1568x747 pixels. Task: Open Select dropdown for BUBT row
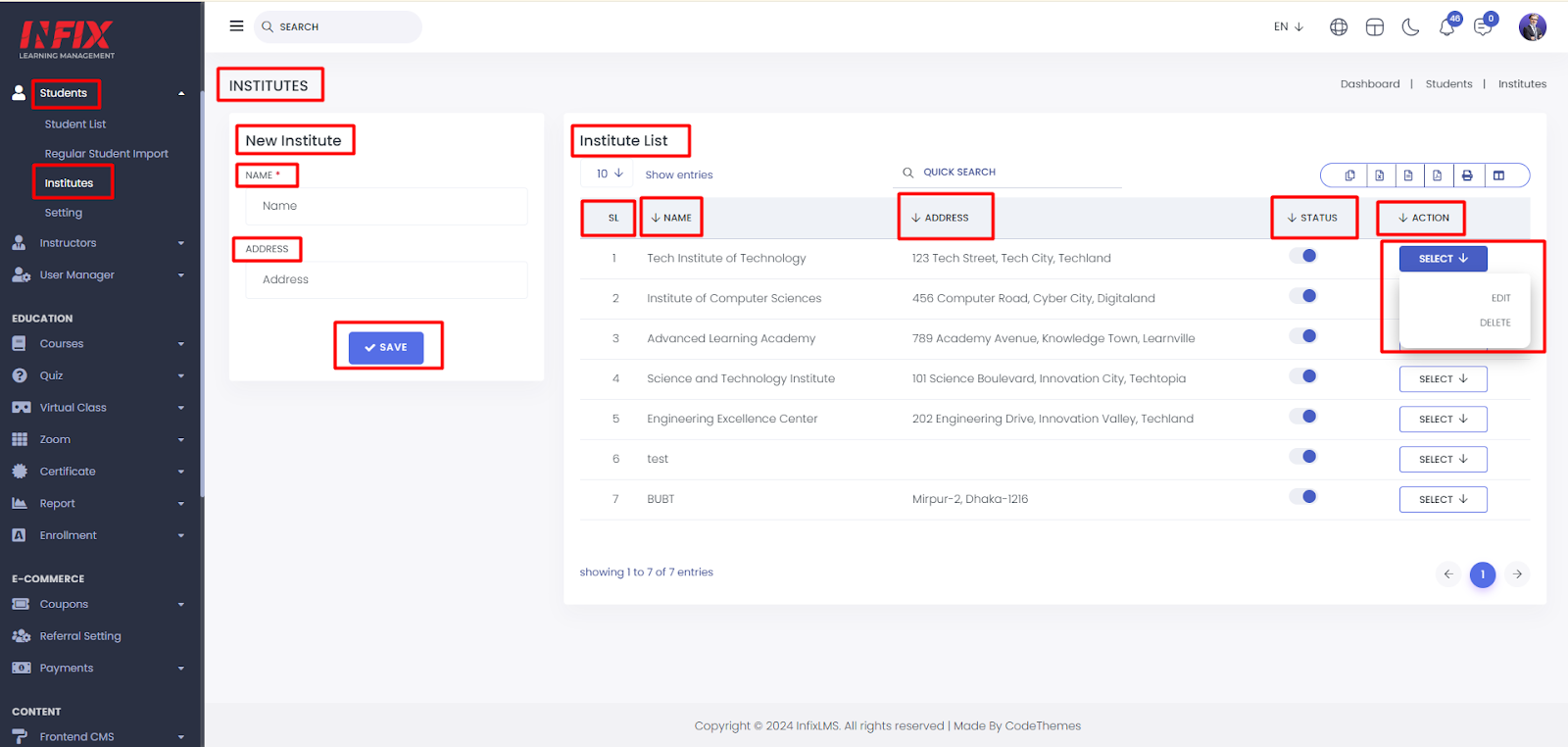click(x=1444, y=500)
